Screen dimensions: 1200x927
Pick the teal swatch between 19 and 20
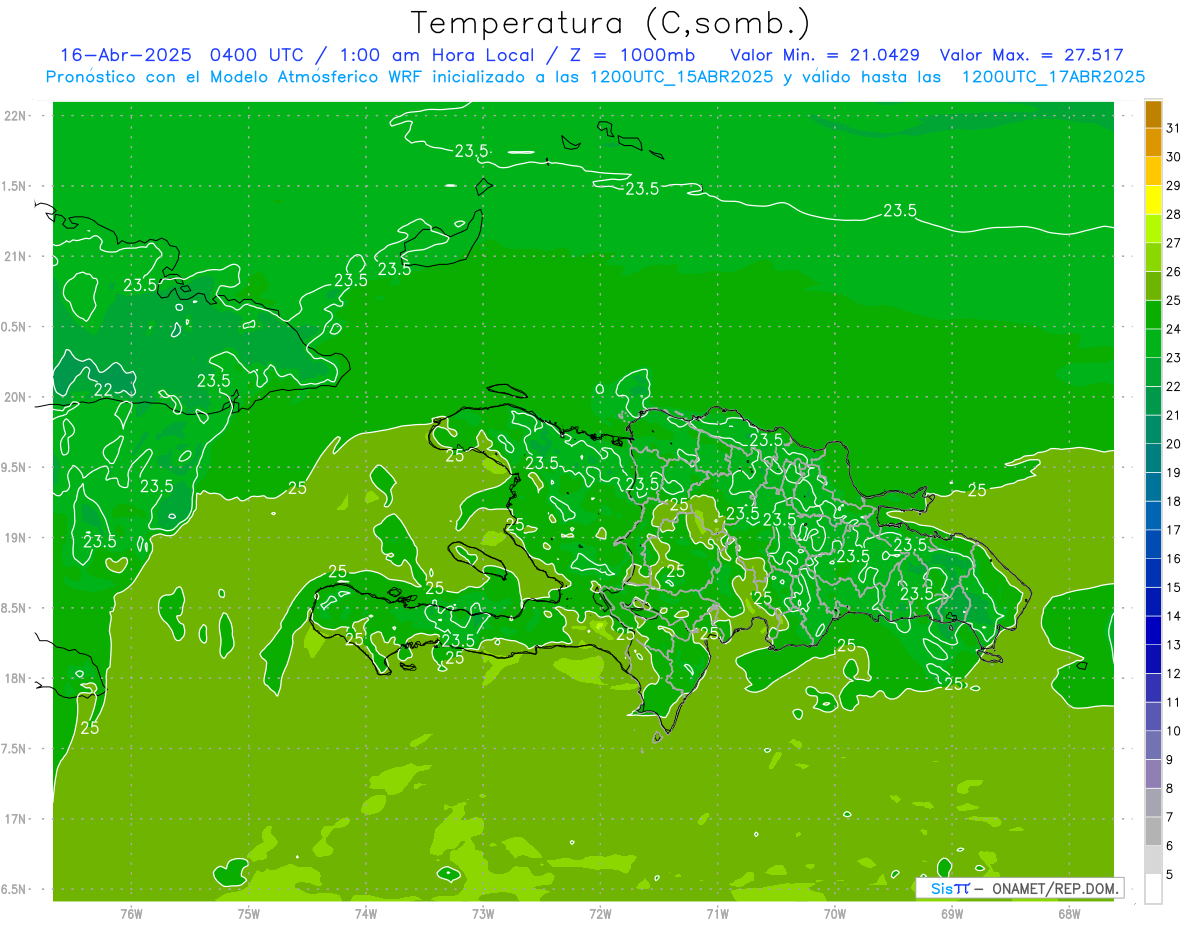point(1153,459)
